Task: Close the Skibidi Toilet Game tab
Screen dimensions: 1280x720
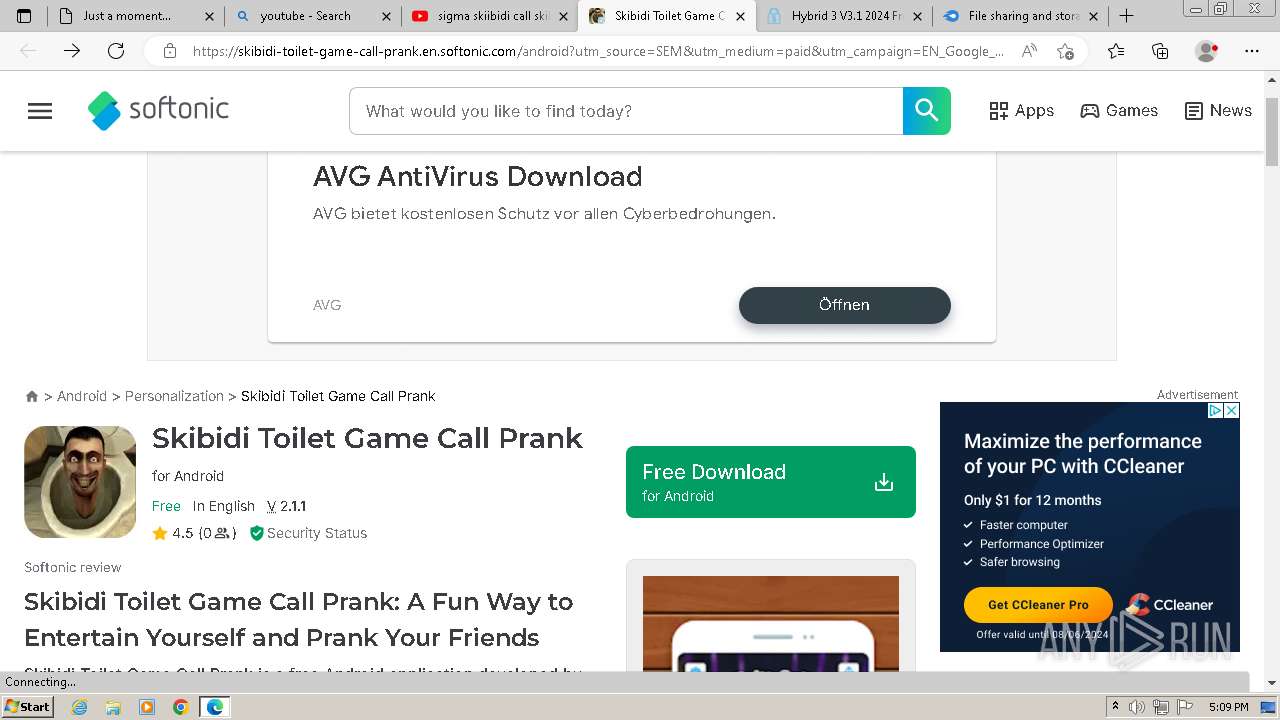Action: 740,16
